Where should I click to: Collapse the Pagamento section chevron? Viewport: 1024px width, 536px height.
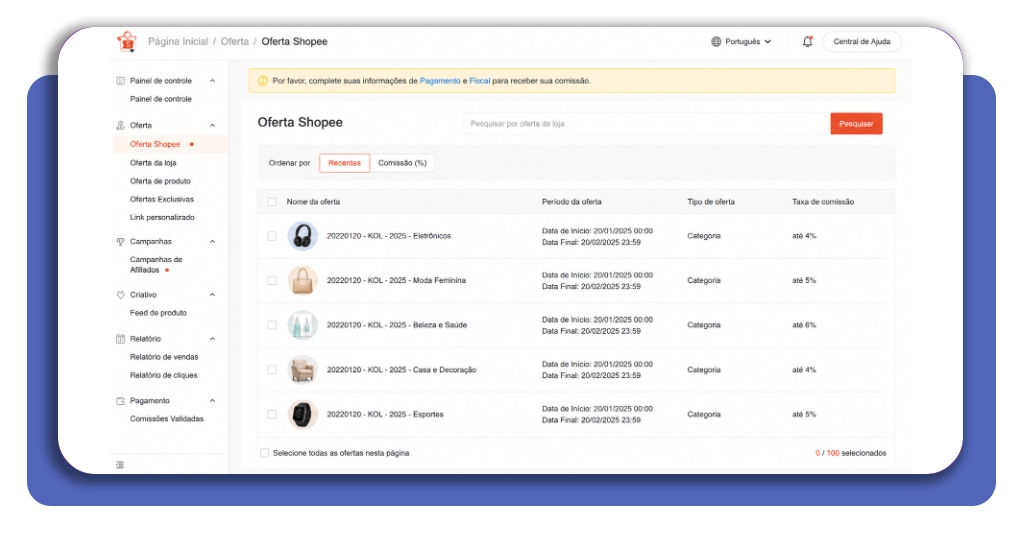pos(212,401)
